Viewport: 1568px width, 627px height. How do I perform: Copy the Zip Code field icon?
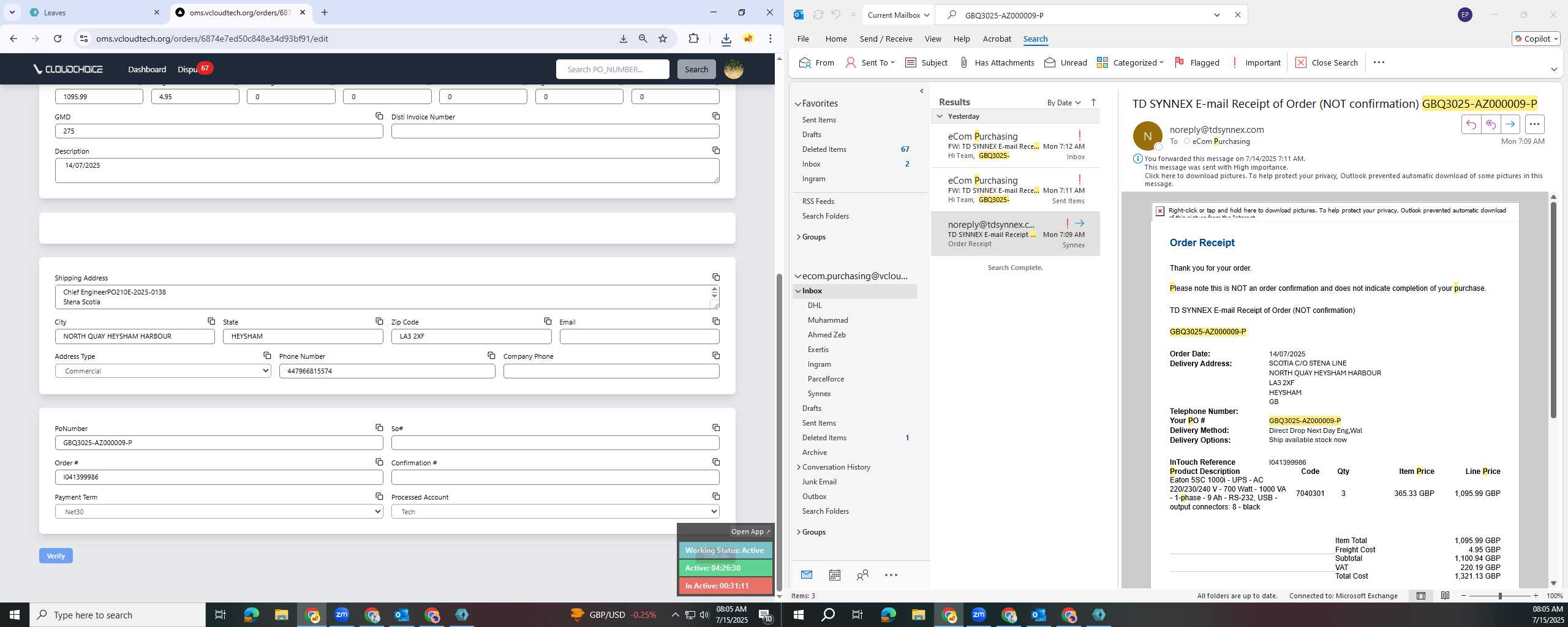[x=547, y=321]
